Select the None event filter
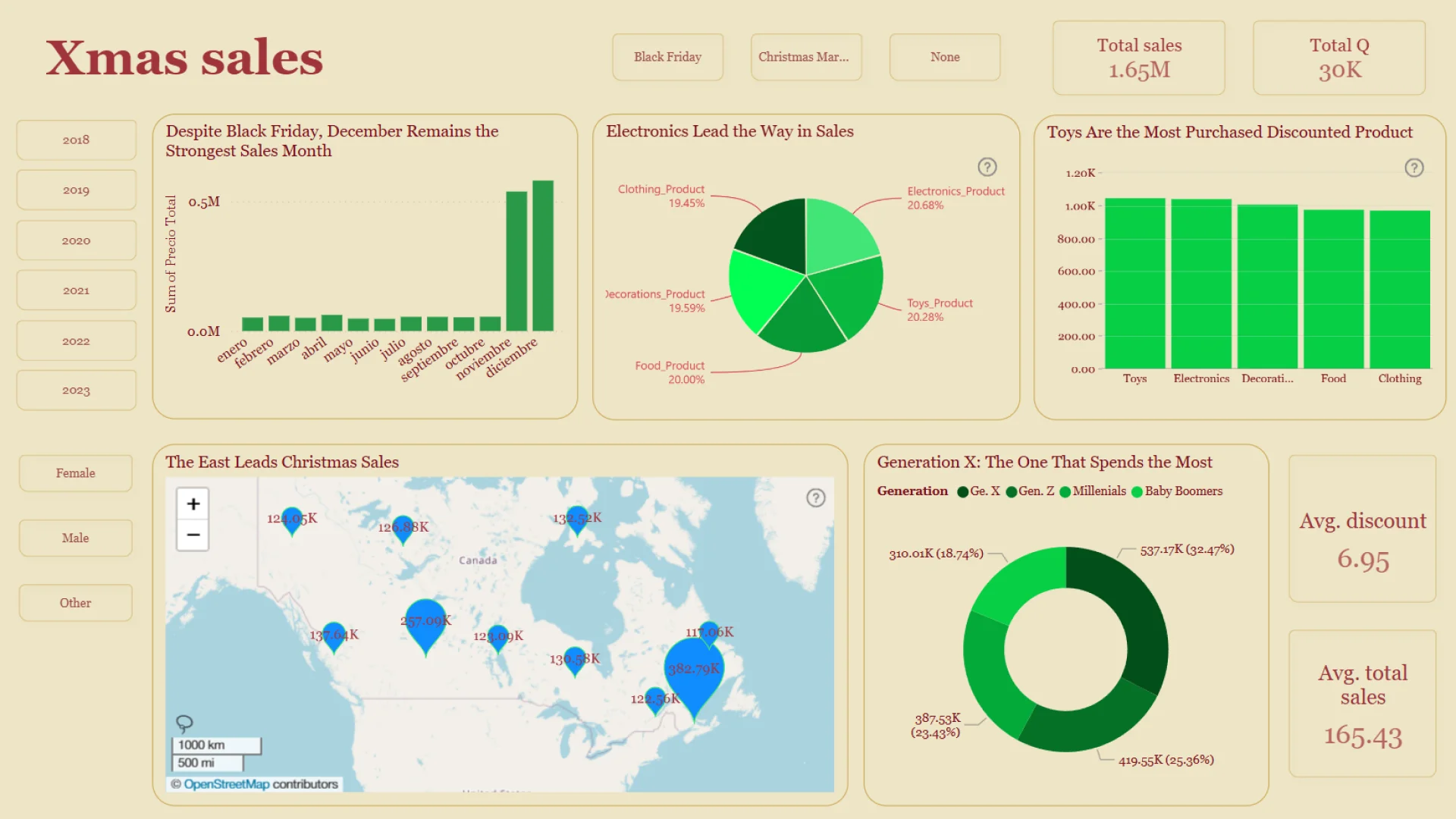The height and width of the screenshot is (819, 1456). coord(945,57)
